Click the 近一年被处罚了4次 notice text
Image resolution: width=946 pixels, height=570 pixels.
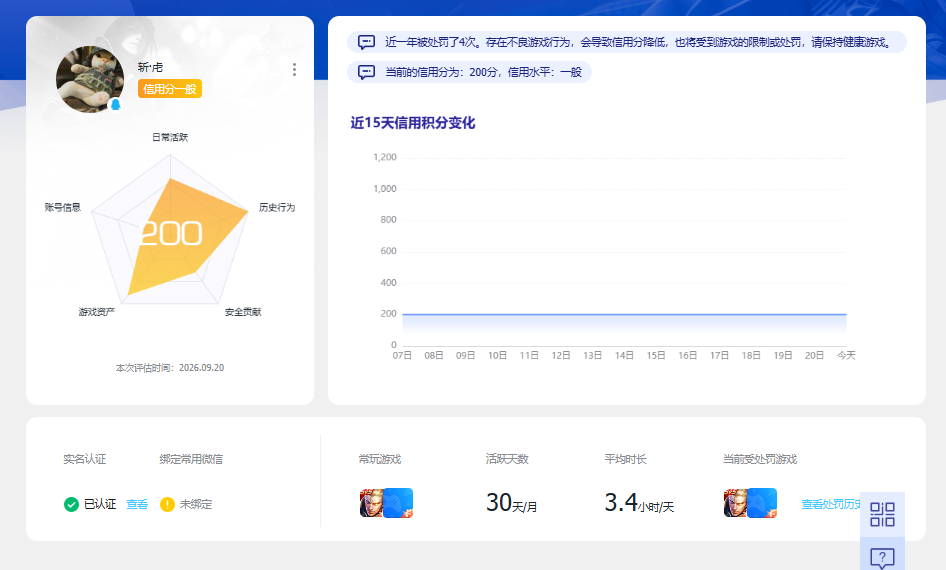(638, 42)
